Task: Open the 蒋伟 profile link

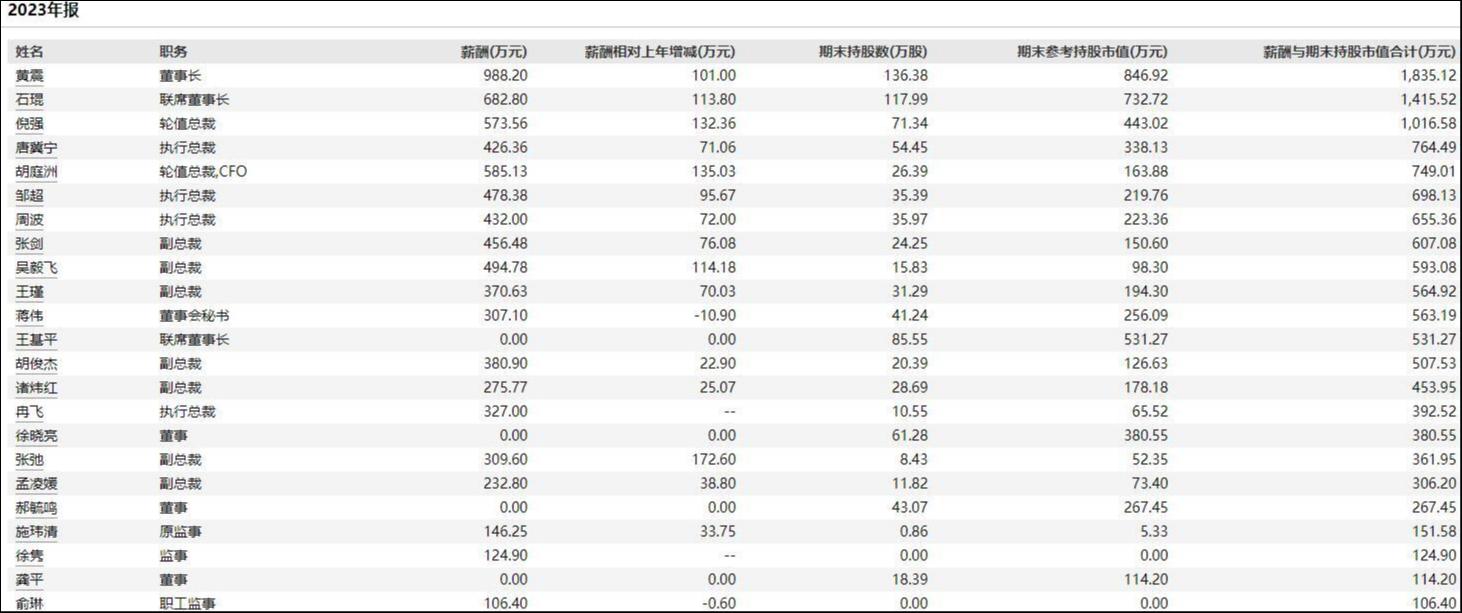Action: click(30, 316)
